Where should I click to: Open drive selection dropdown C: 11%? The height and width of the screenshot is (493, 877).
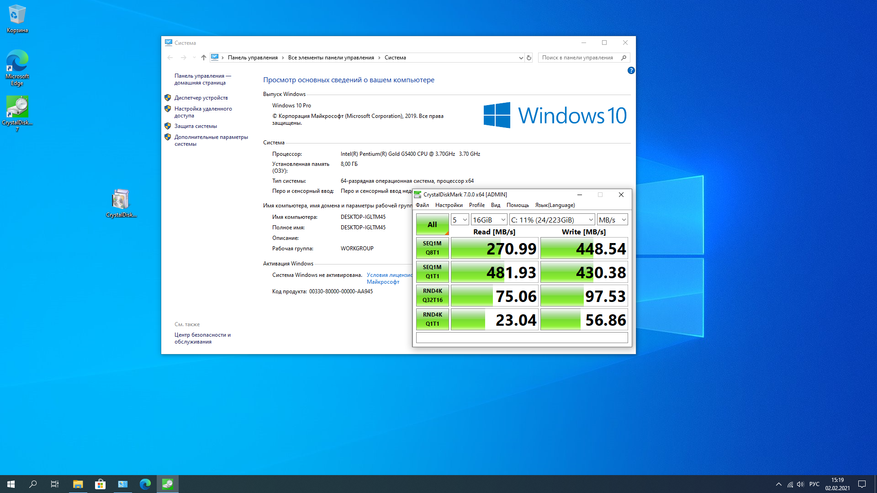[551, 220]
